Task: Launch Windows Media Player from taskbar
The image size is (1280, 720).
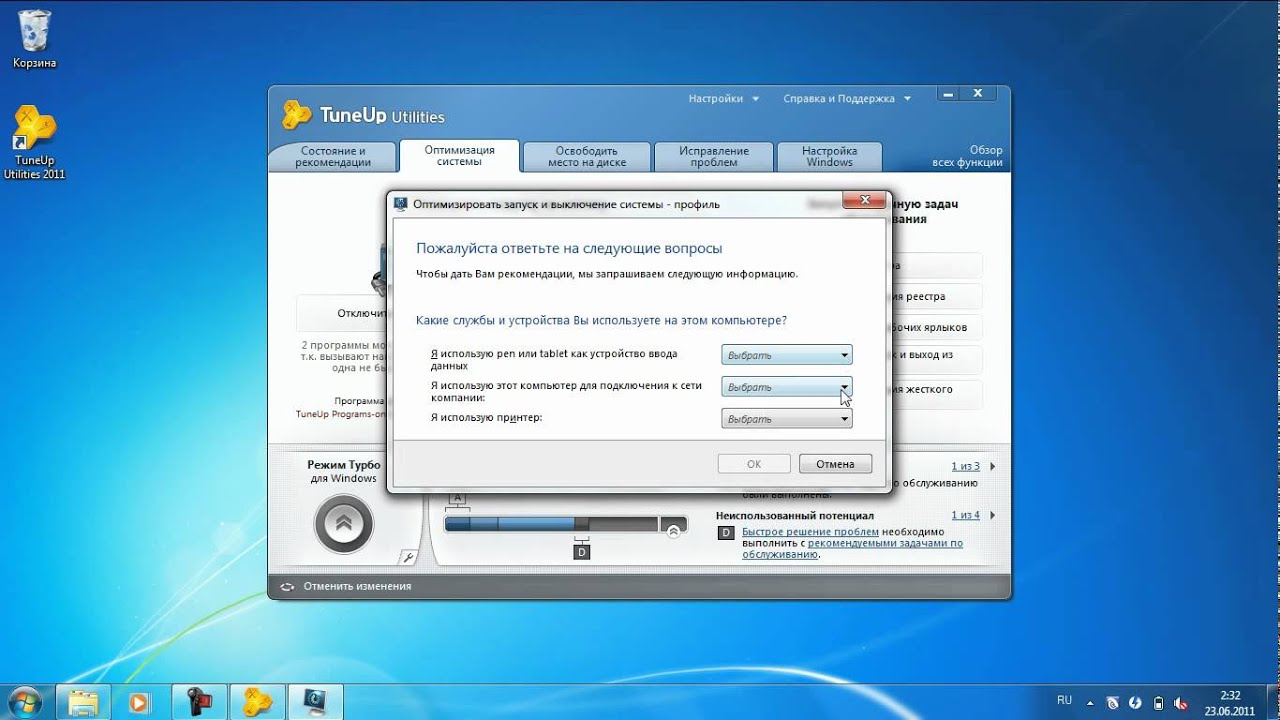Action: (x=139, y=702)
